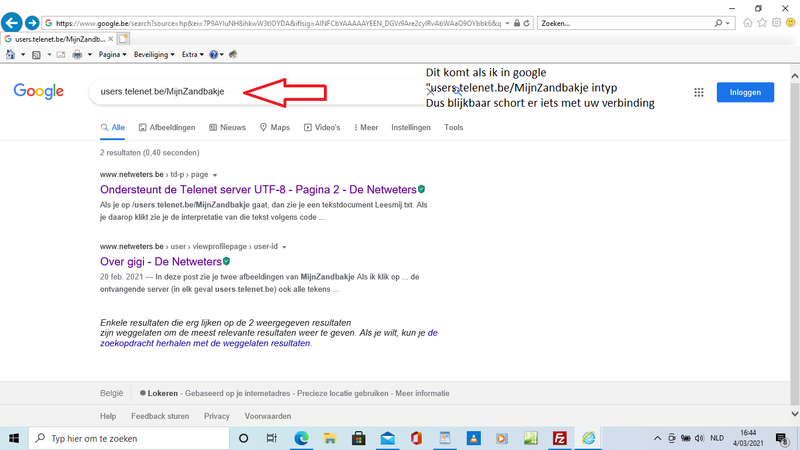Open the Privacy footer link
Viewport: 800px width, 450px height.
217,416
